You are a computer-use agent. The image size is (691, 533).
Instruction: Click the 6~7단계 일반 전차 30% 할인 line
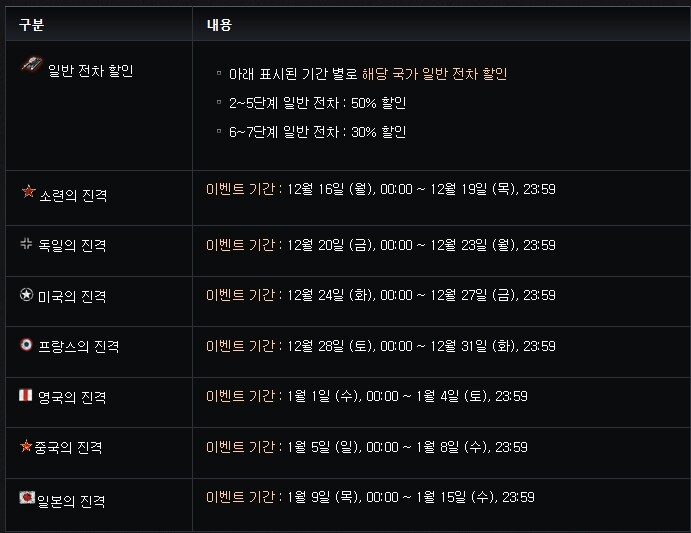(x=317, y=132)
